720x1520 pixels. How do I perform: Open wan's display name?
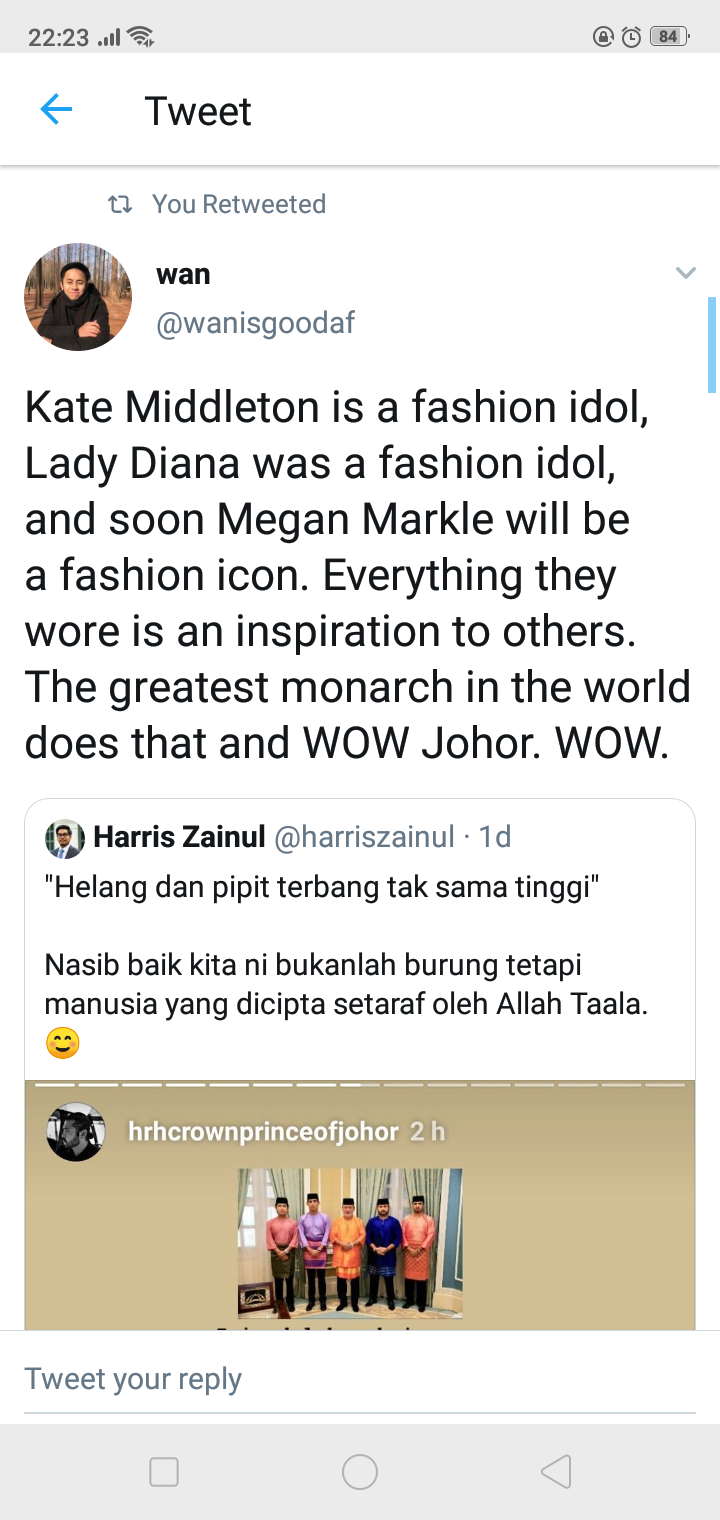tap(183, 274)
